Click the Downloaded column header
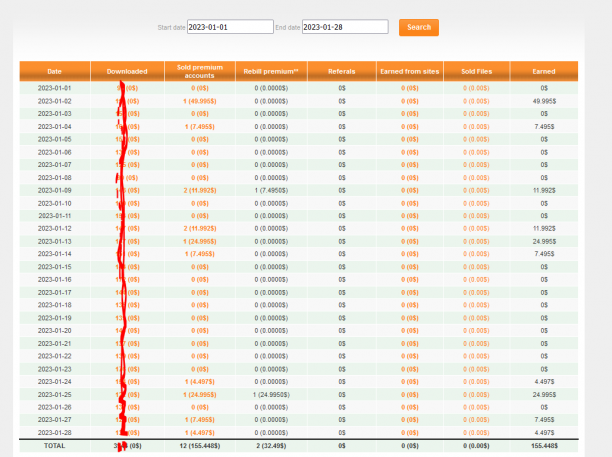This screenshot has width=612, height=457. pos(127,71)
